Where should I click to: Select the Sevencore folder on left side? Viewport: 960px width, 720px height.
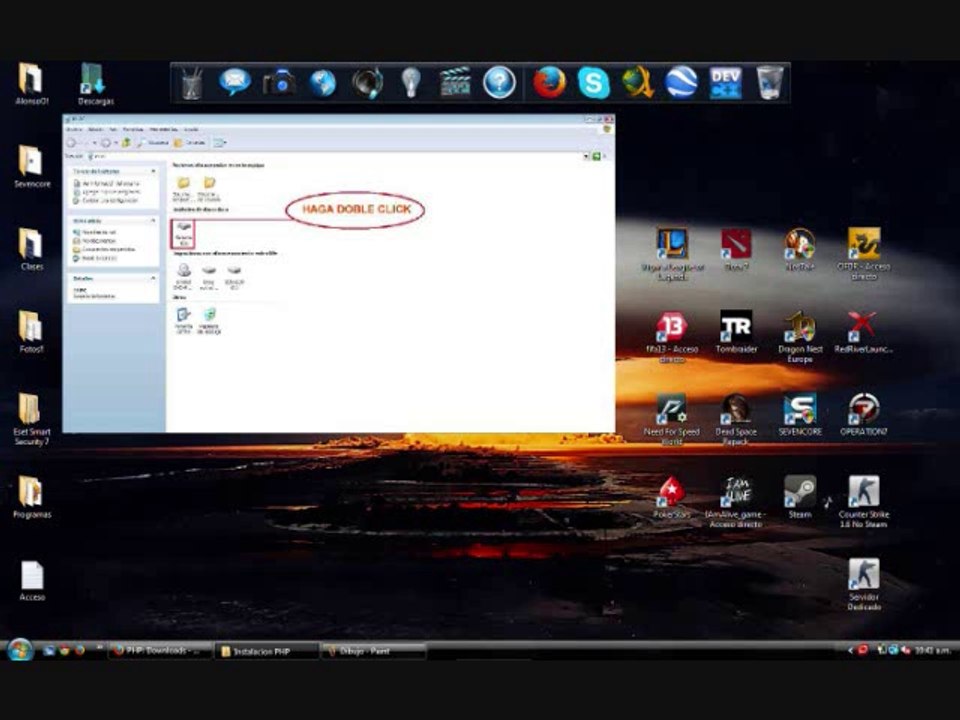click(32, 167)
